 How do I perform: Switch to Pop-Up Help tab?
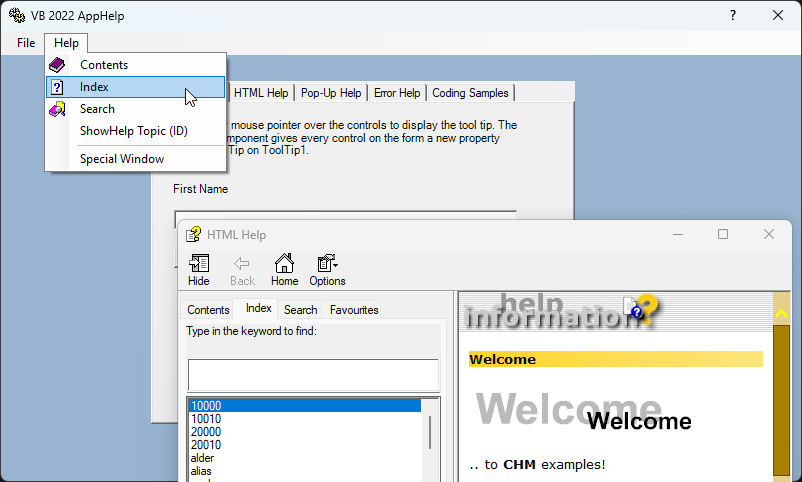[x=331, y=93]
